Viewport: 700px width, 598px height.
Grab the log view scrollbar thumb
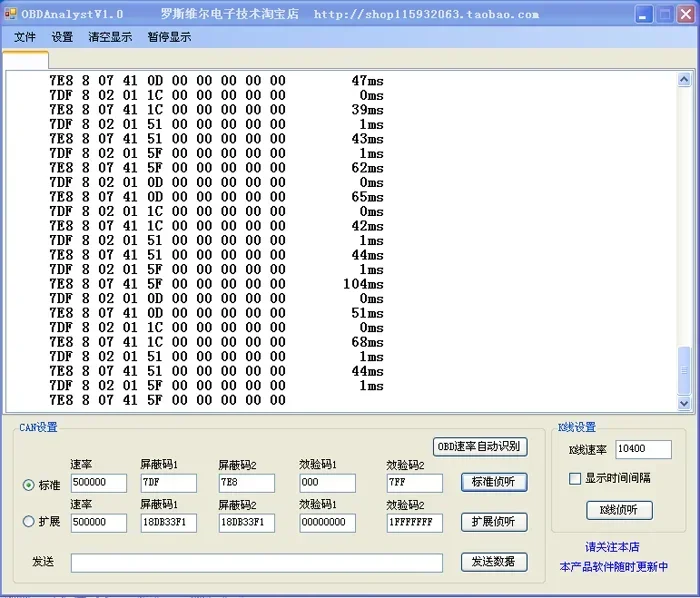[684, 370]
